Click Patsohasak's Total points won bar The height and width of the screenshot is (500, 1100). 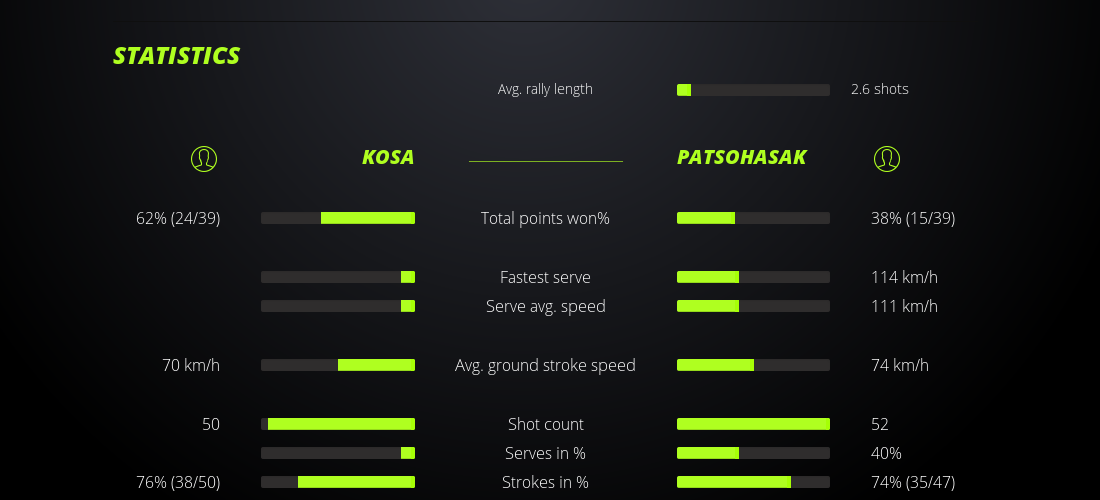(753, 218)
